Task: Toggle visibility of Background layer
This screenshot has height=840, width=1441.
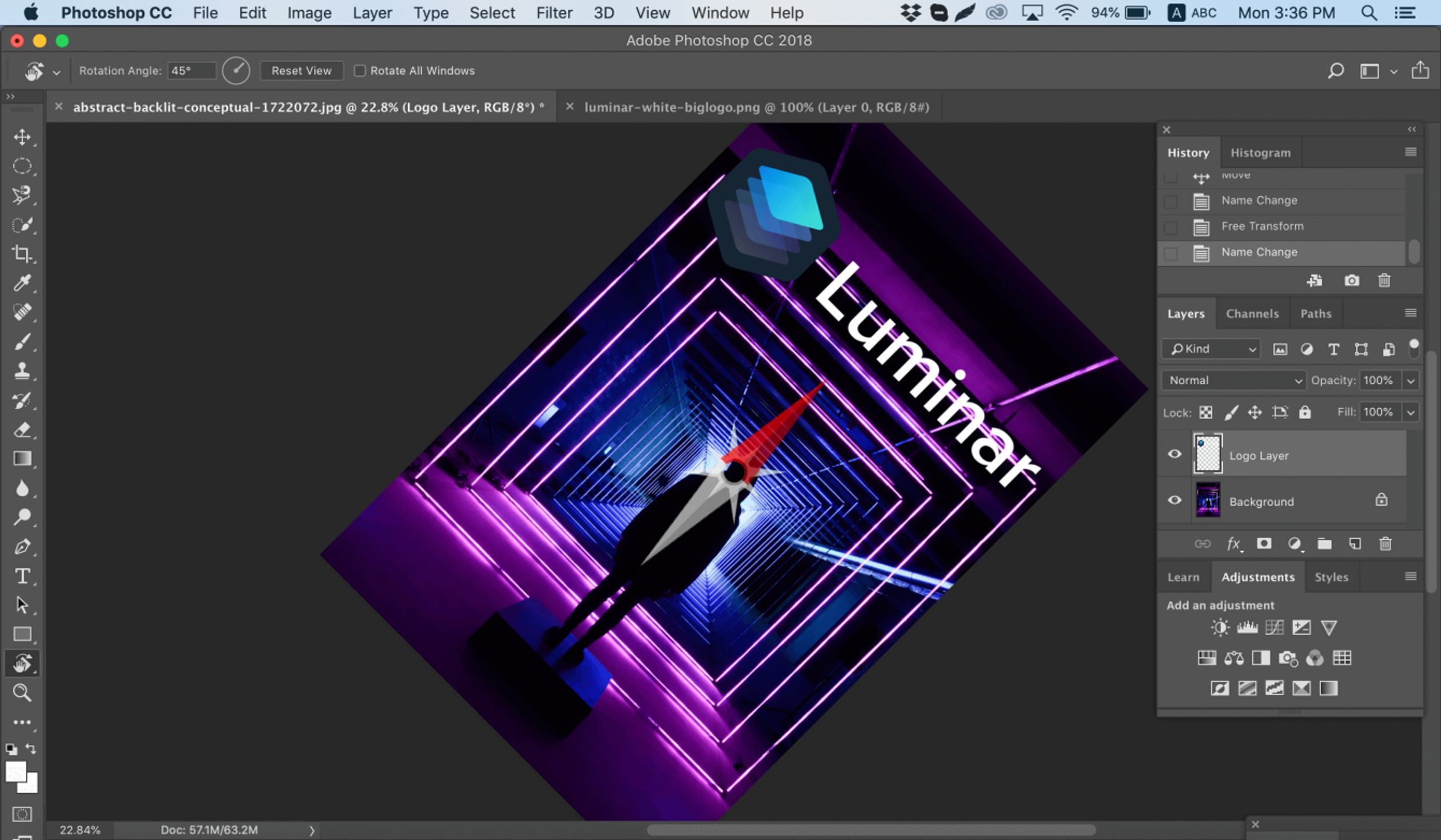Action: click(1175, 500)
